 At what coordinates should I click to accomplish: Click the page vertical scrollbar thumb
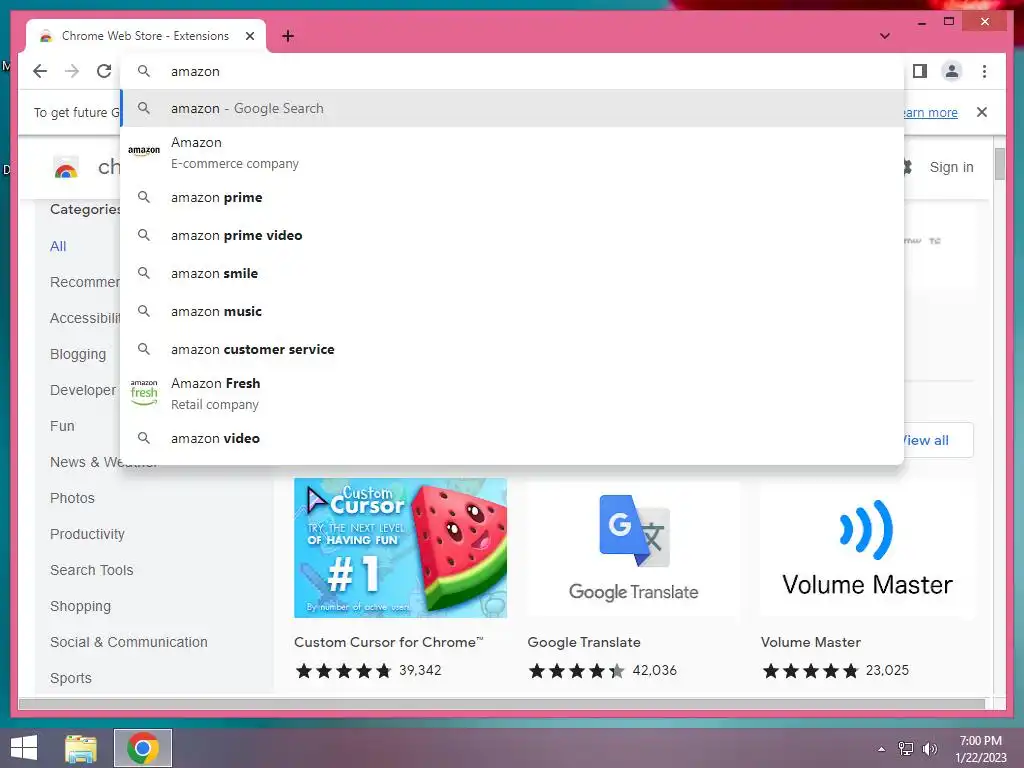click(x=999, y=164)
